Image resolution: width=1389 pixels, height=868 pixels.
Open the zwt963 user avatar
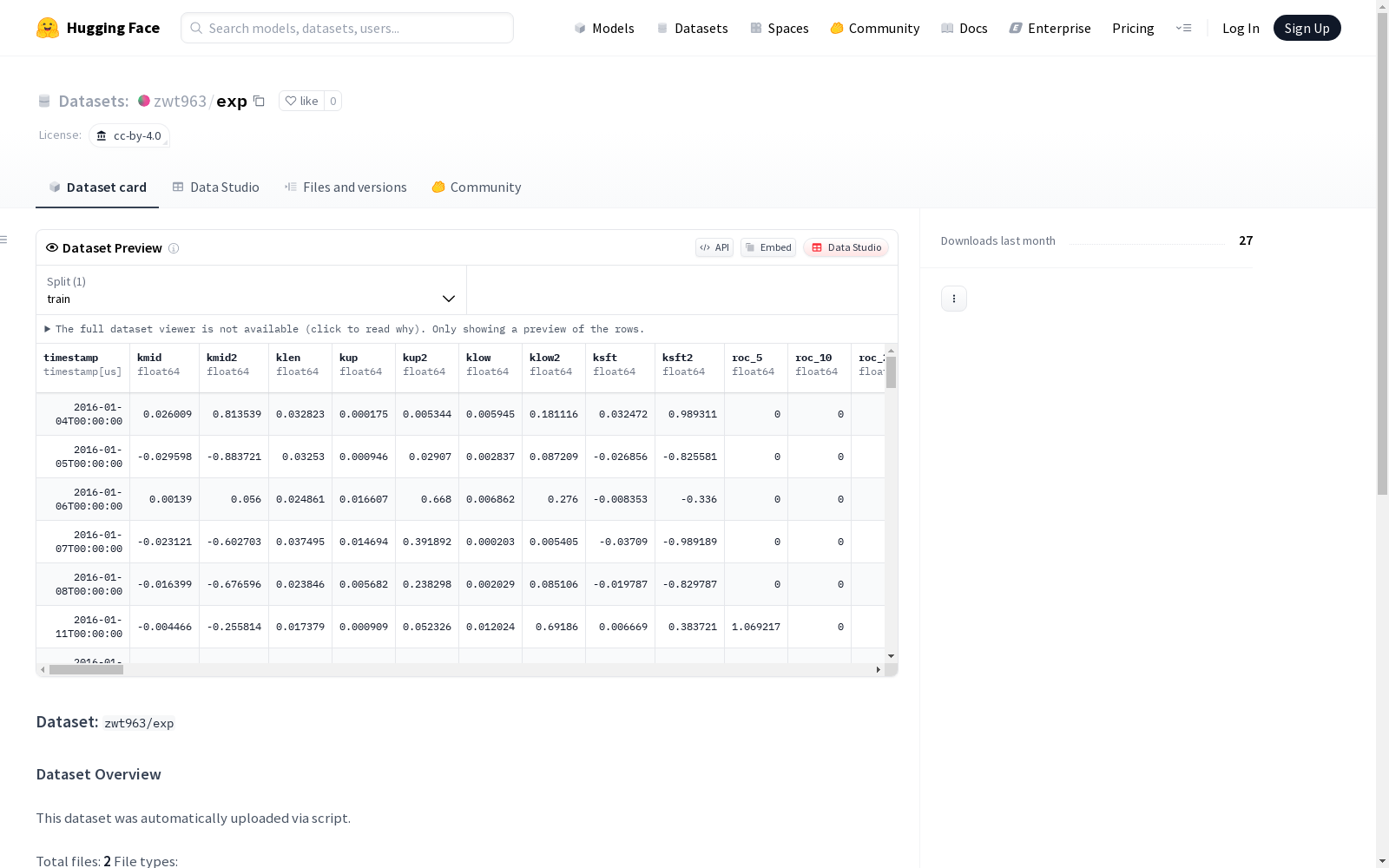click(144, 101)
